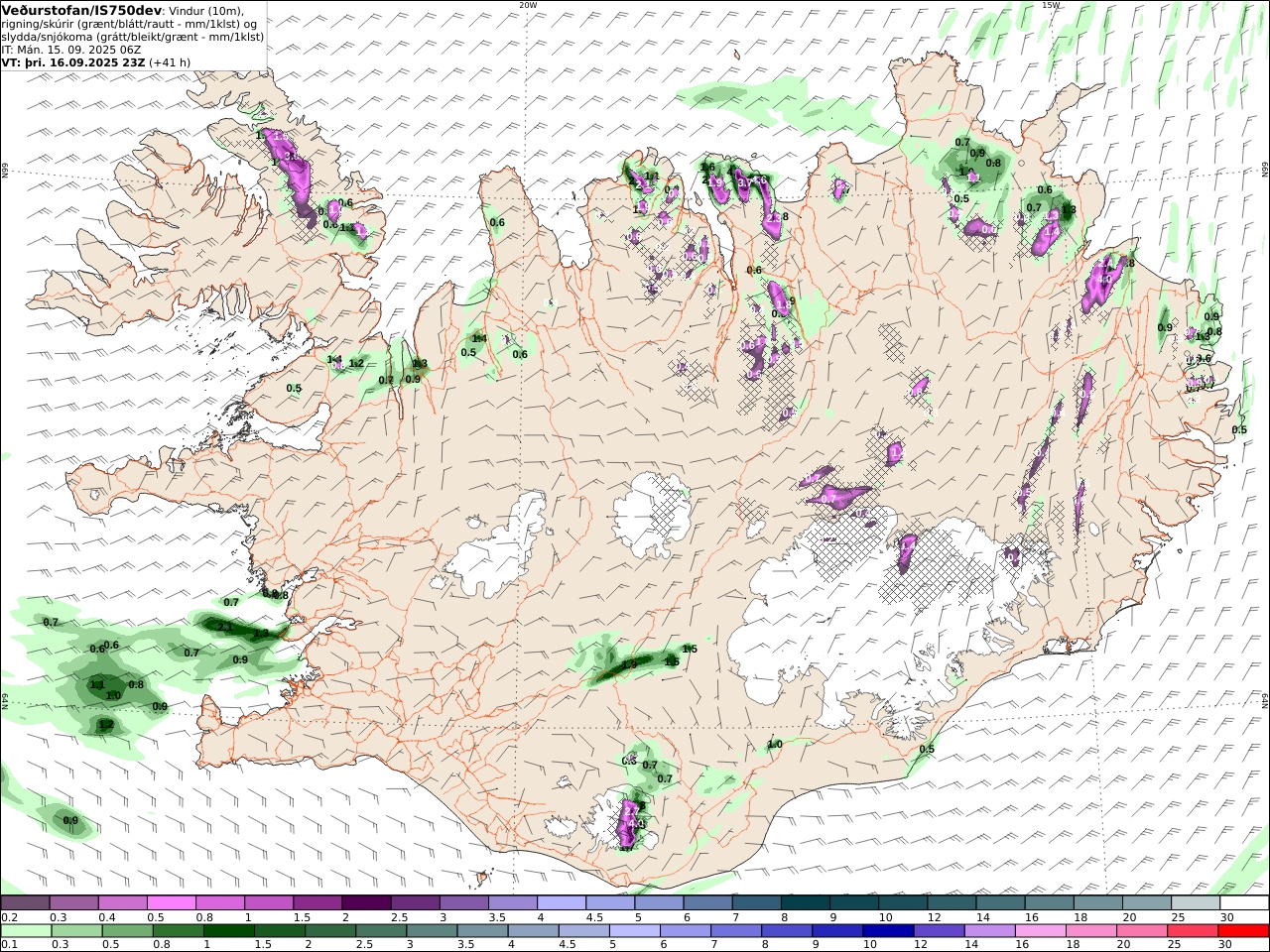The height and width of the screenshot is (952, 1270).
Task: Pick the rain scale swatch between 14 and 16
Action: (989, 931)
